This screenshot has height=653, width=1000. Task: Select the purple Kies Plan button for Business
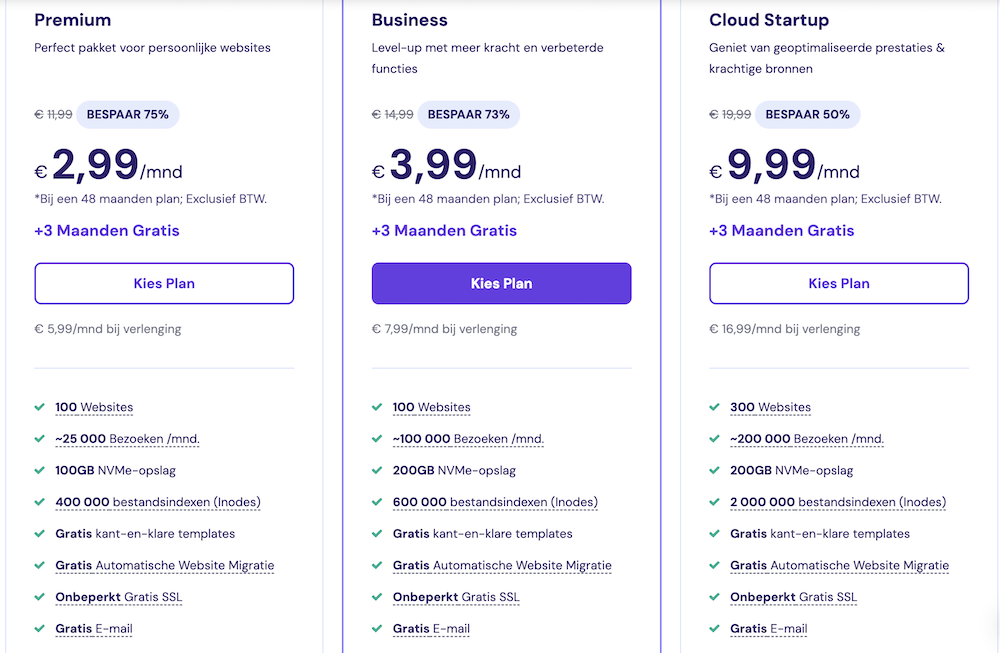(501, 283)
